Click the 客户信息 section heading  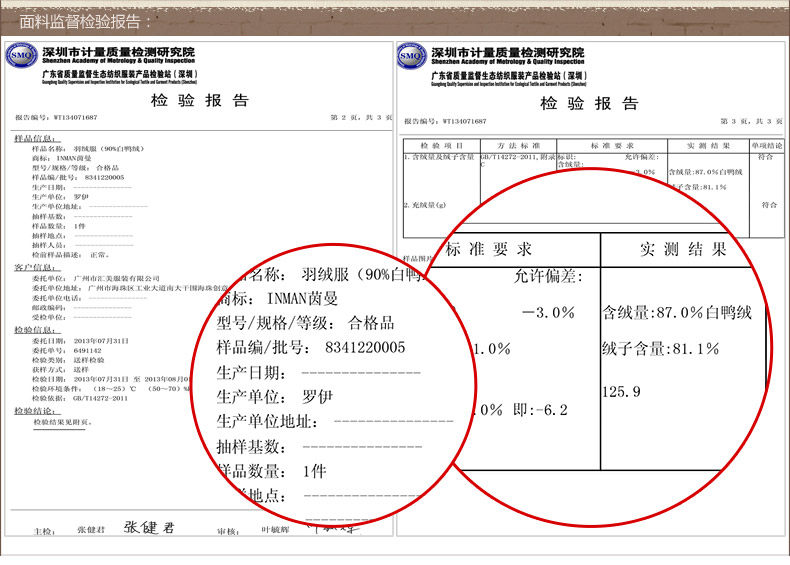(32, 268)
